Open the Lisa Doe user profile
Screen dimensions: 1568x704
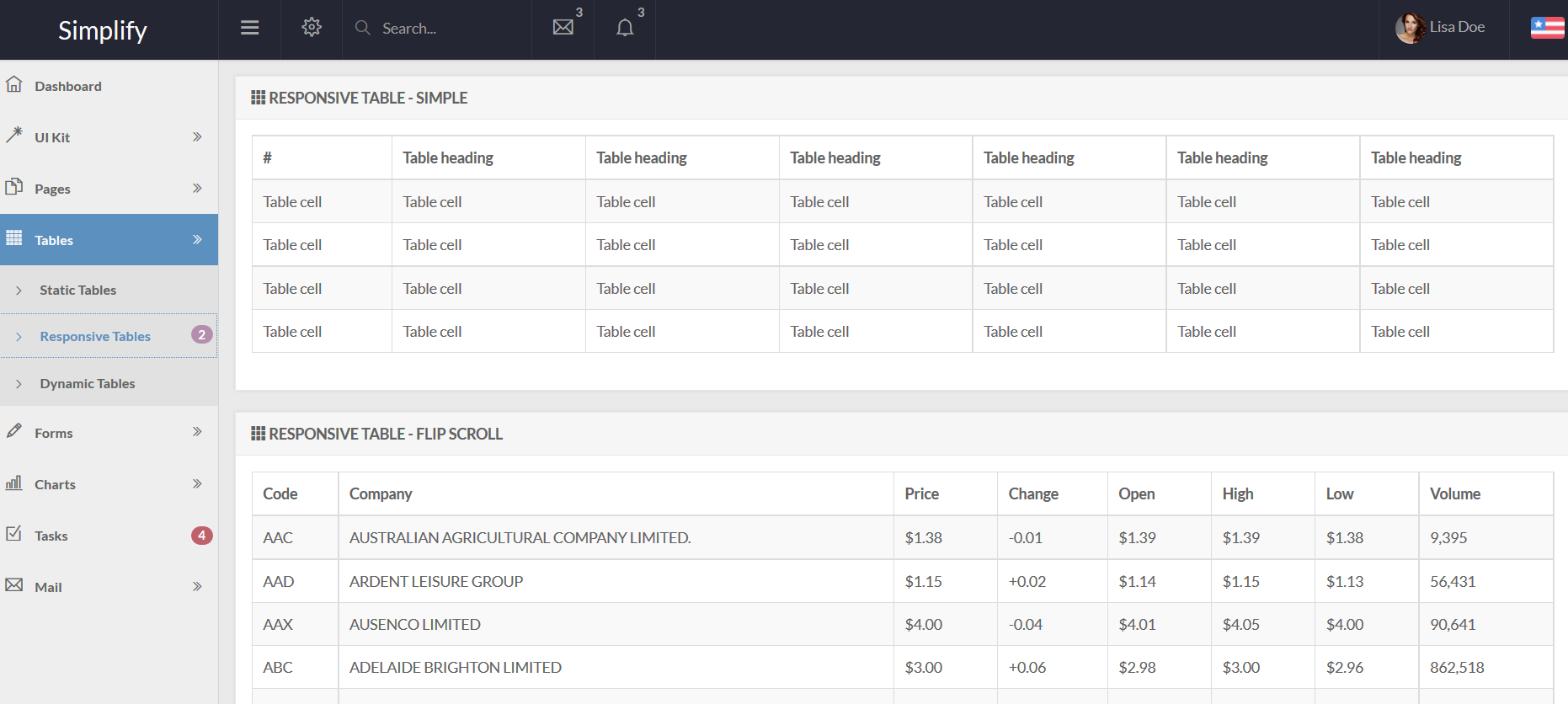coord(1442,28)
